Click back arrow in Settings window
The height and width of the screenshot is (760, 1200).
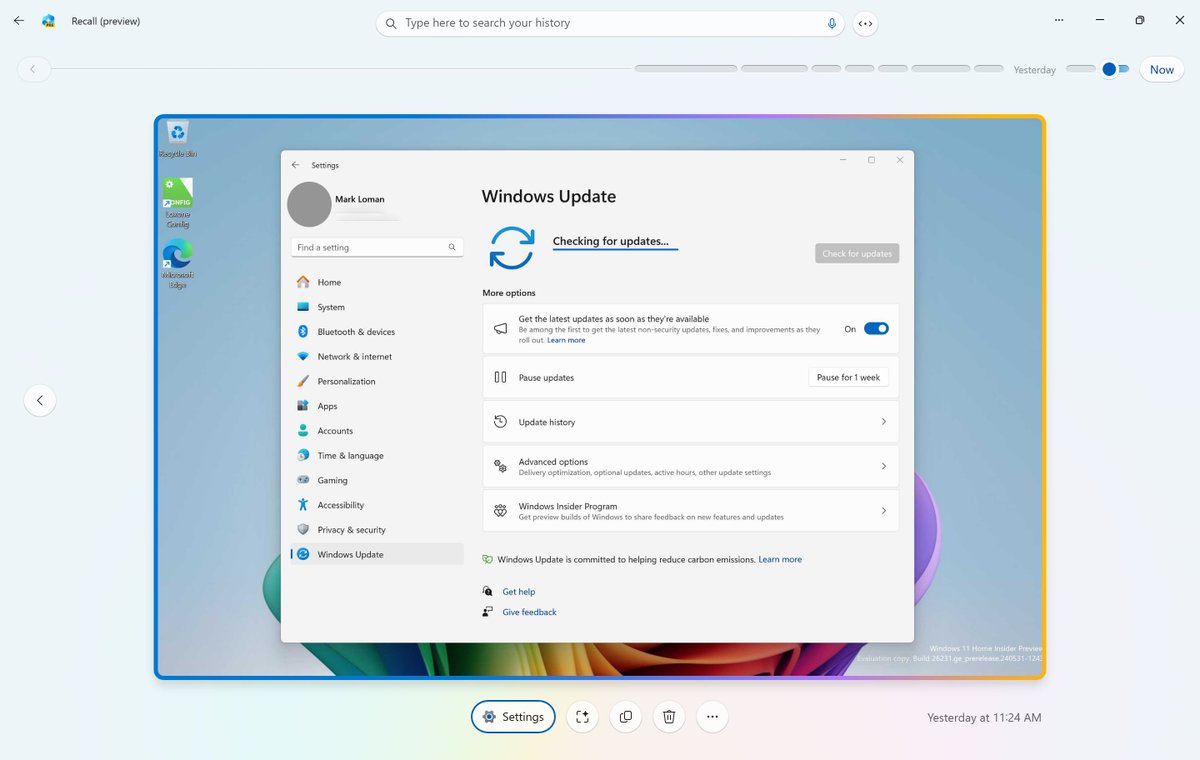(295, 165)
